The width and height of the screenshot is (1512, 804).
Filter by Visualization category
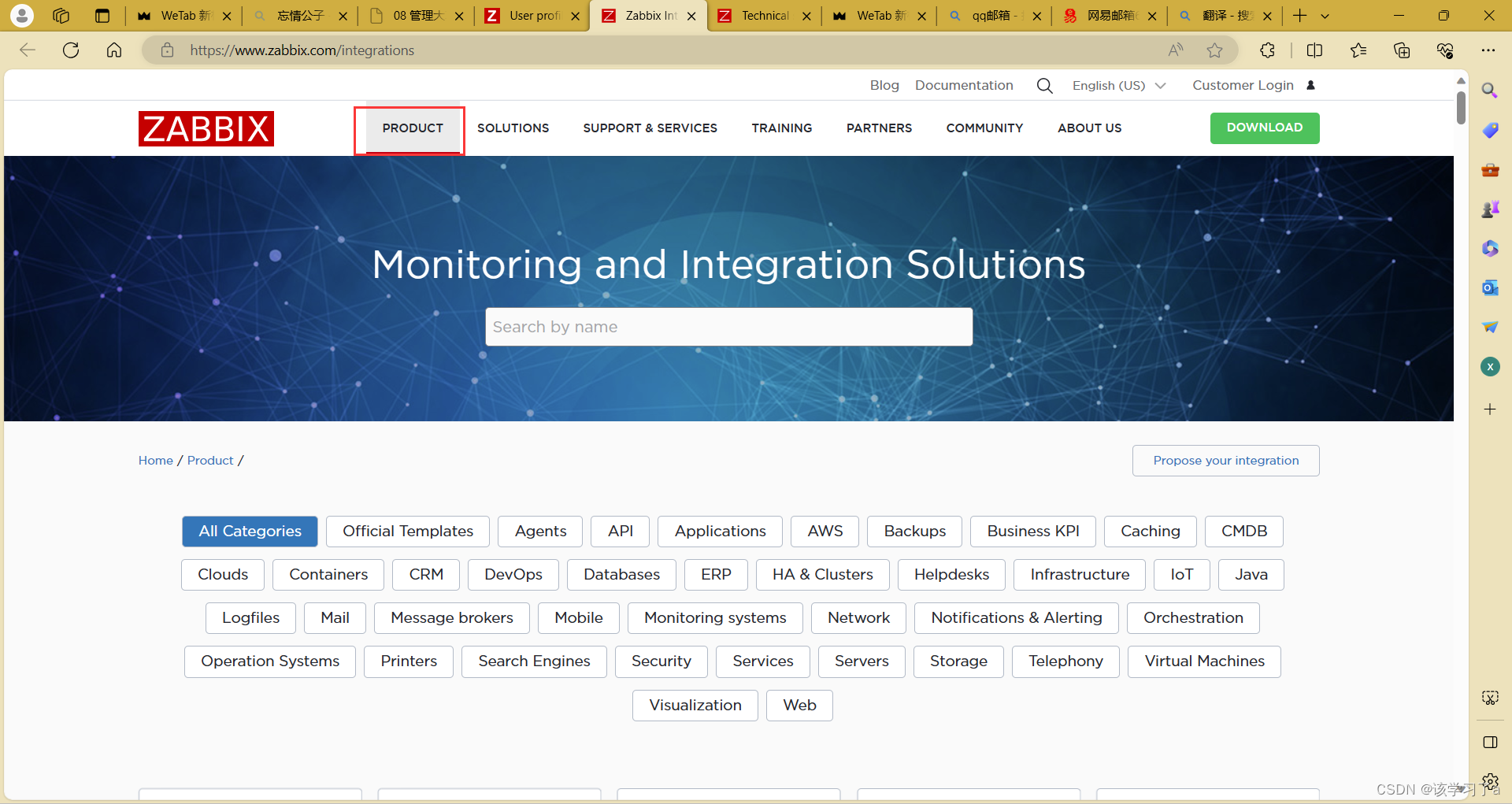coord(695,705)
